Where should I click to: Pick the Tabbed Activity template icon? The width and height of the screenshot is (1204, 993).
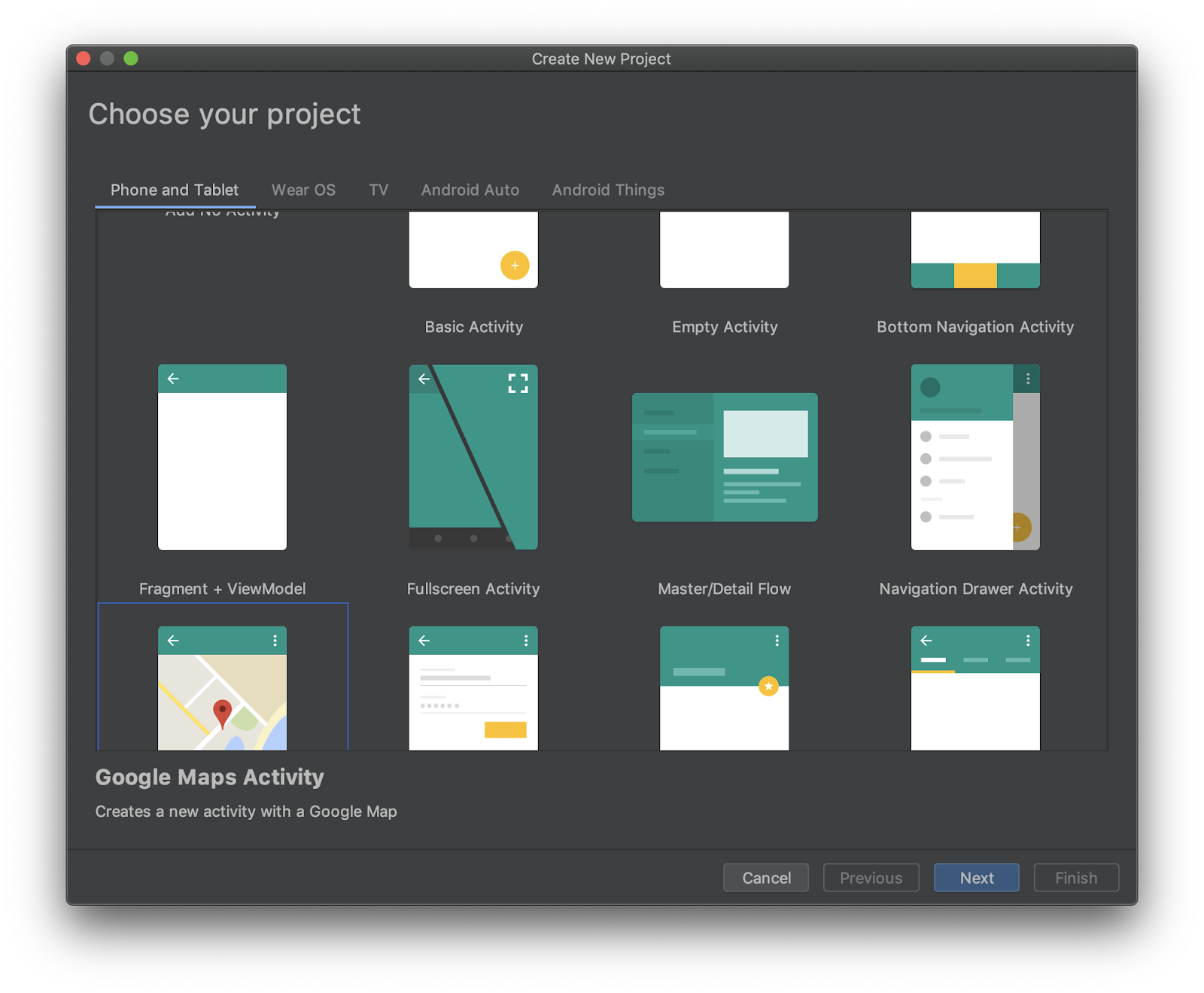click(975, 688)
